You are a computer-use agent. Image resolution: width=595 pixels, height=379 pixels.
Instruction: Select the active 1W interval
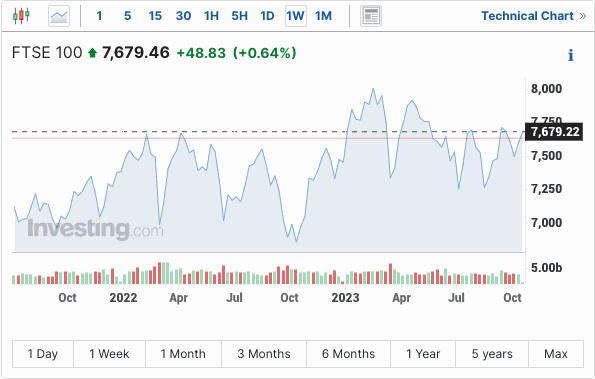click(296, 16)
